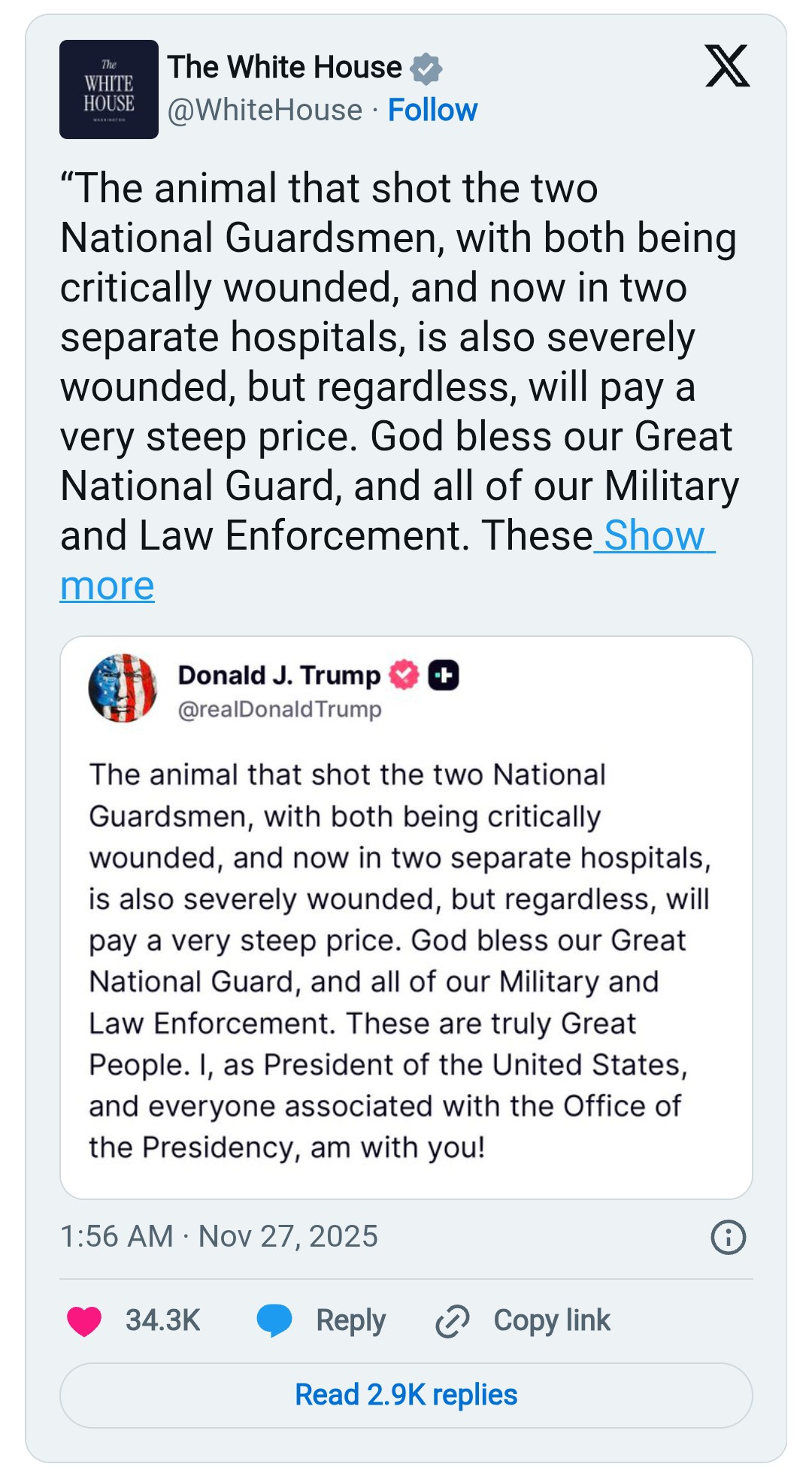Click the Copy link chain icon
The image size is (812, 1479).
pyautogui.click(x=453, y=1321)
